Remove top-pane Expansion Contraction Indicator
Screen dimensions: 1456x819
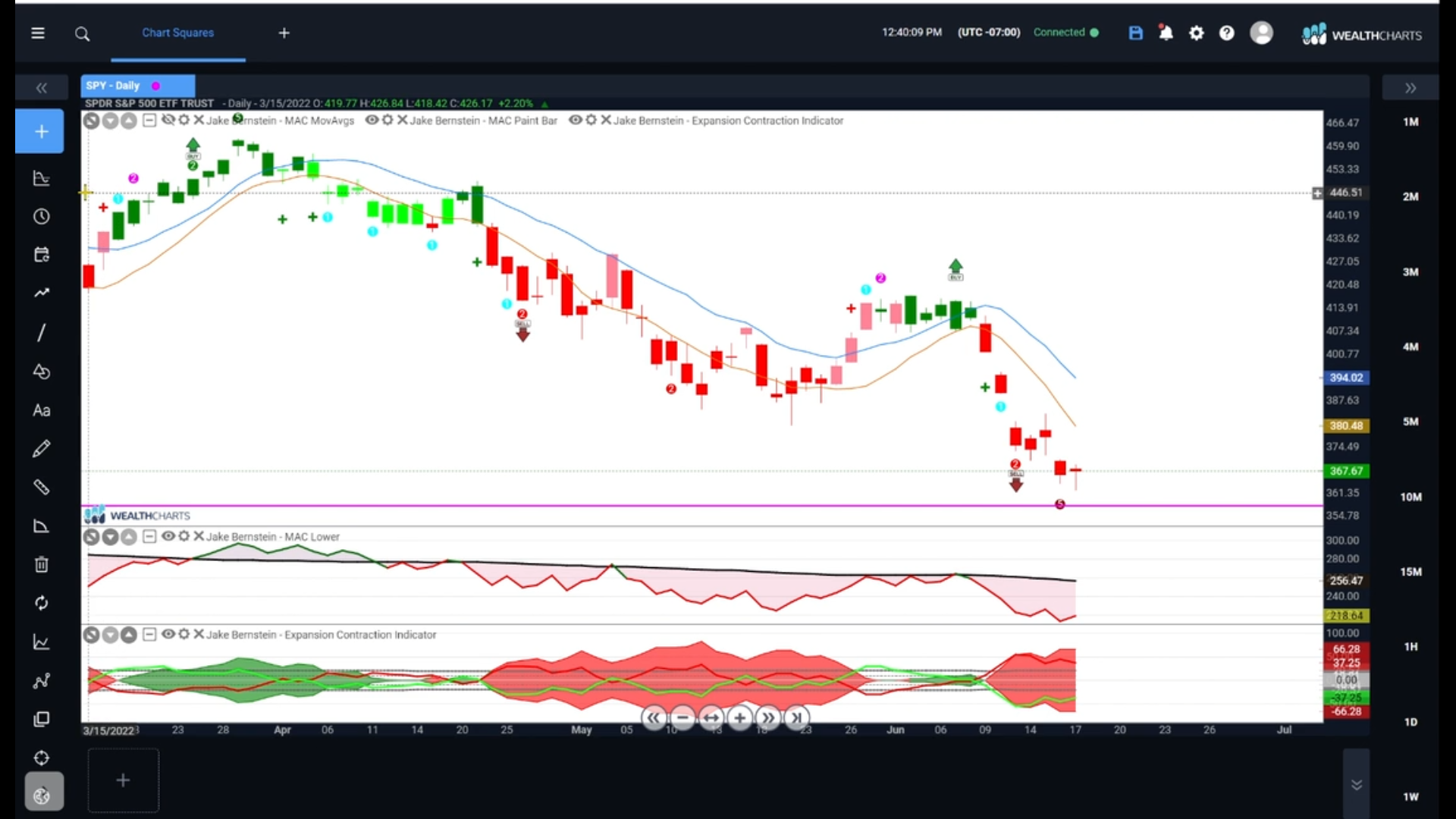(x=606, y=121)
